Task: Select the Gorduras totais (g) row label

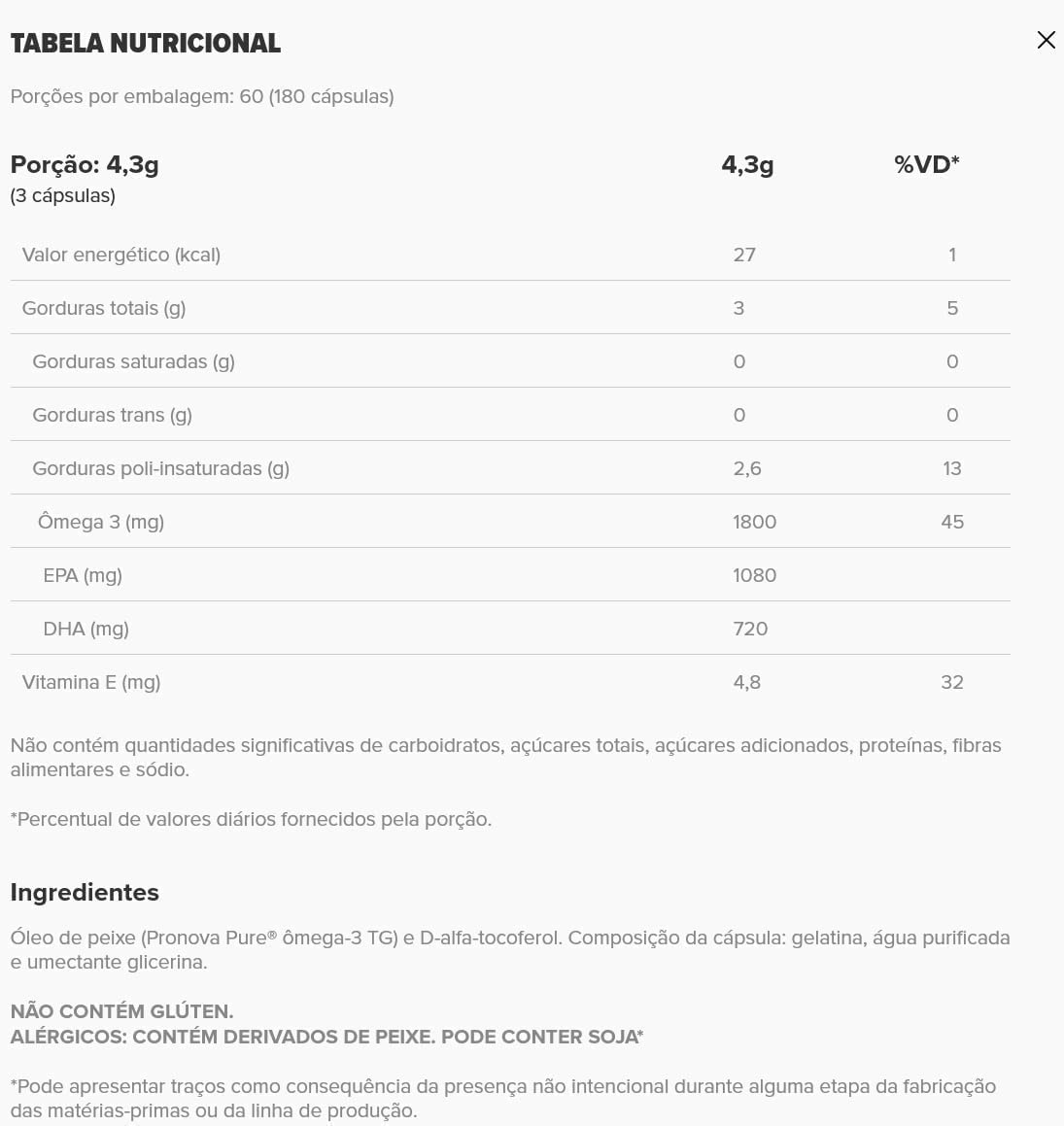Action: click(104, 308)
